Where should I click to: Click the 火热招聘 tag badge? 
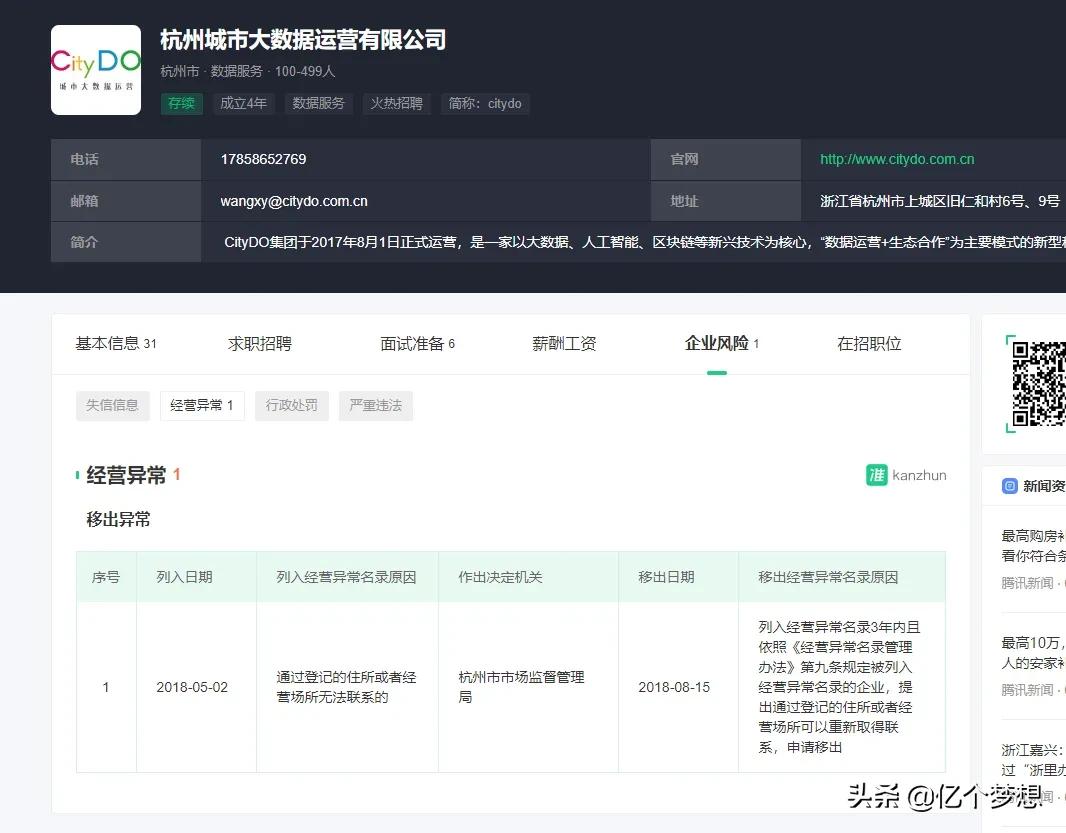click(396, 103)
